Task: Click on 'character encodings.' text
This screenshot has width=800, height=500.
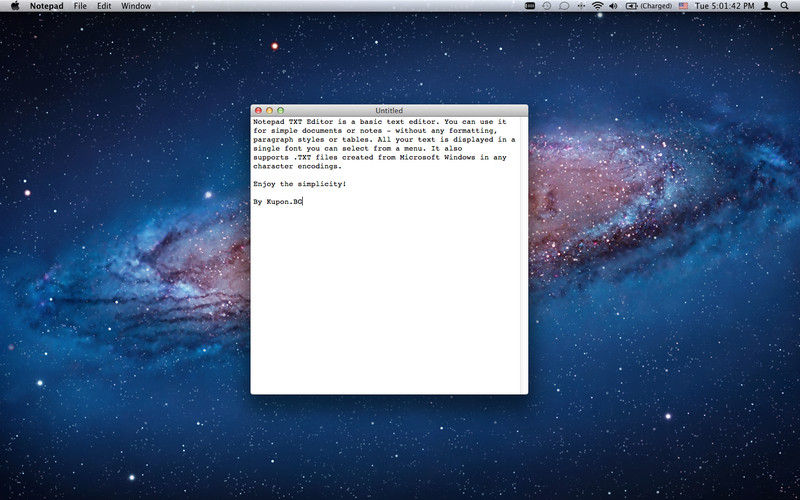Action: tap(297, 167)
